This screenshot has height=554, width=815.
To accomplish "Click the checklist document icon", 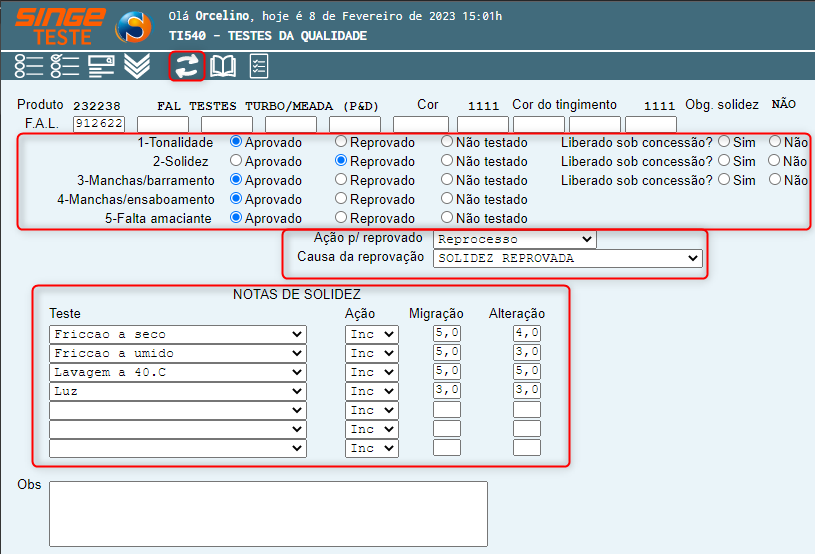I will [258, 67].
